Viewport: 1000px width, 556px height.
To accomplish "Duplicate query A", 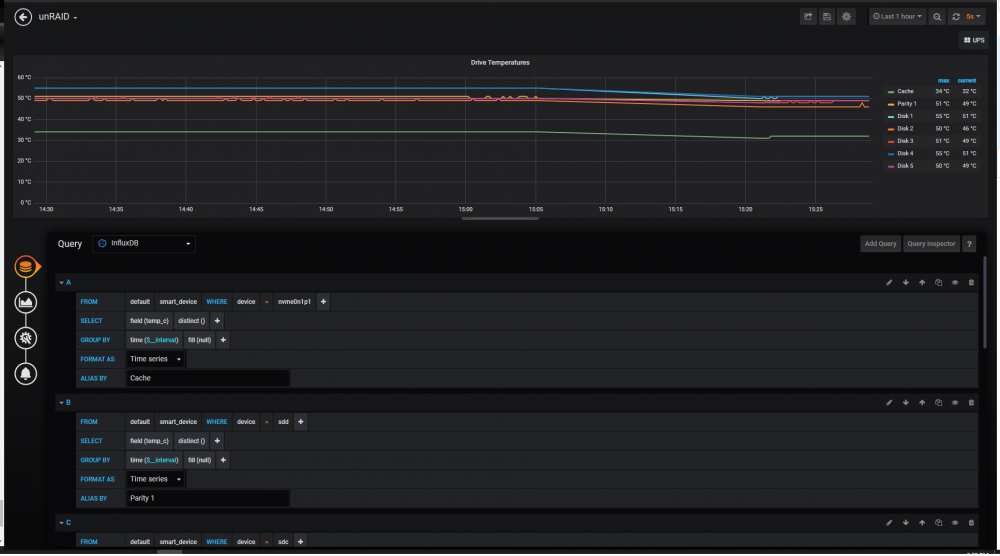I will 938,282.
